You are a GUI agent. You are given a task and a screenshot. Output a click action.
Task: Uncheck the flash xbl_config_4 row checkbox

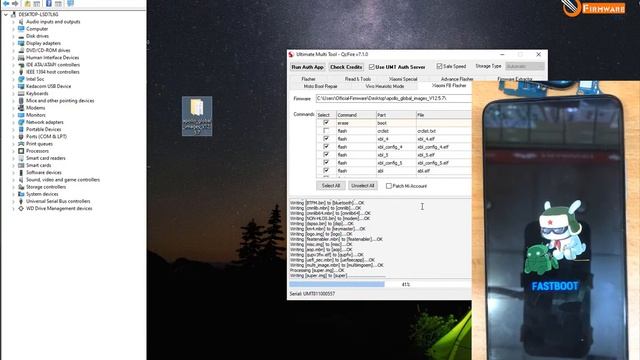click(326, 147)
